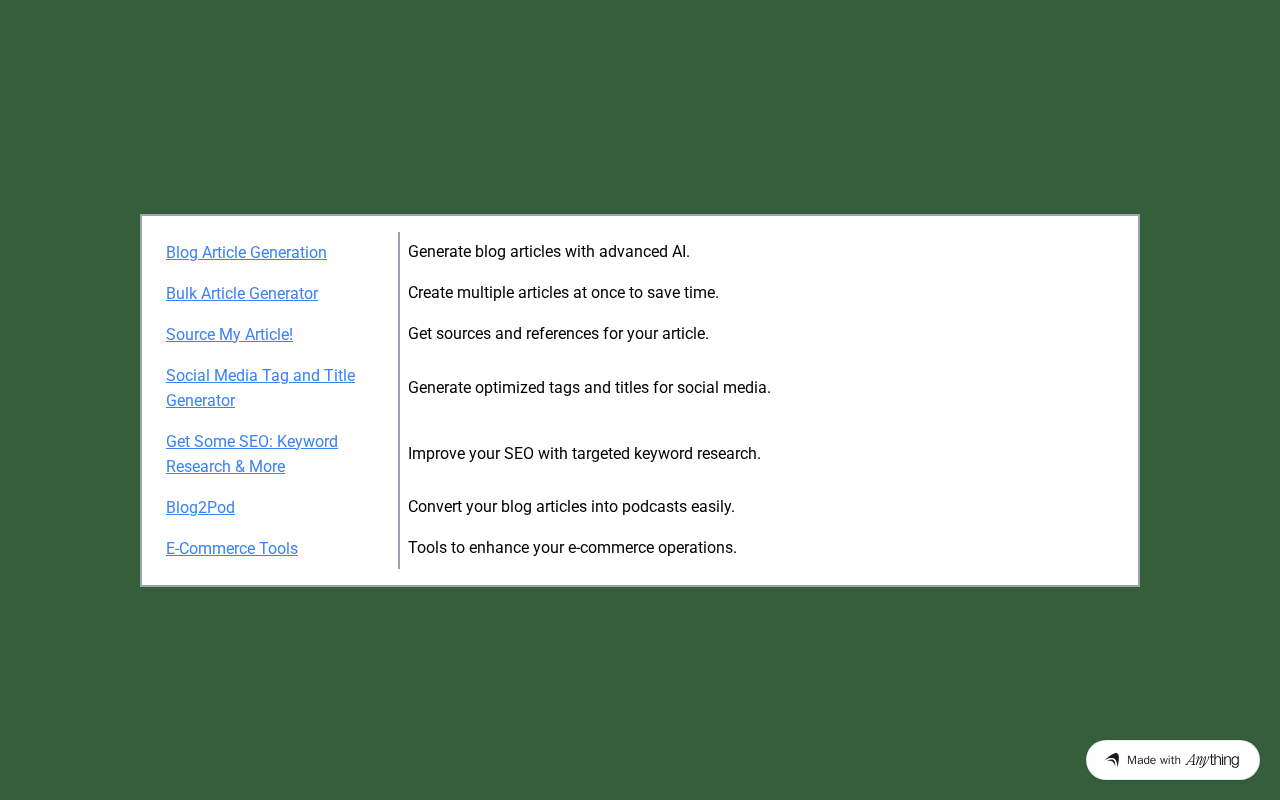
Task: Click the vertical divider between columns
Action: tap(399, 400)
